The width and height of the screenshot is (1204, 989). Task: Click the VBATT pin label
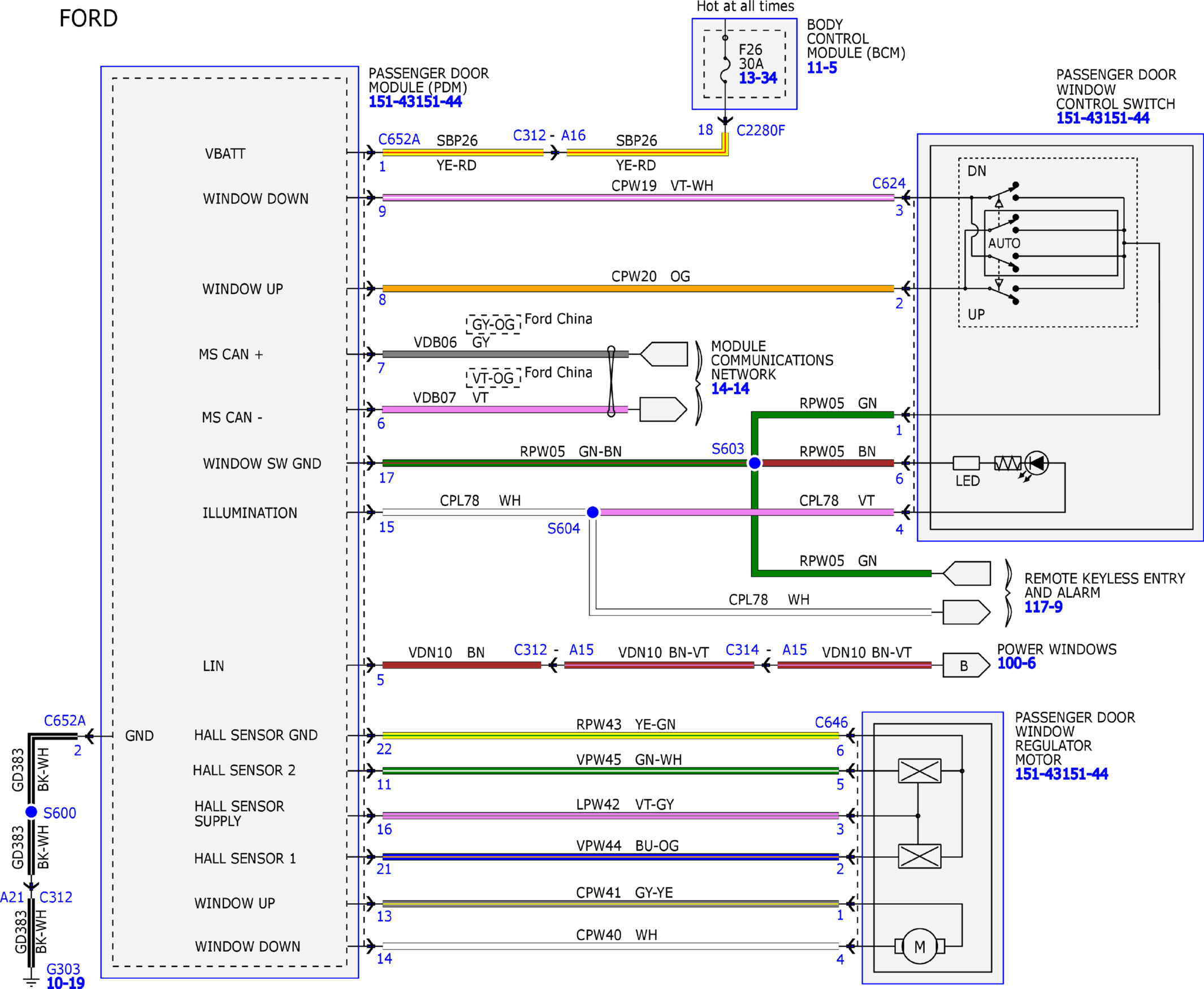coord(225,154)
